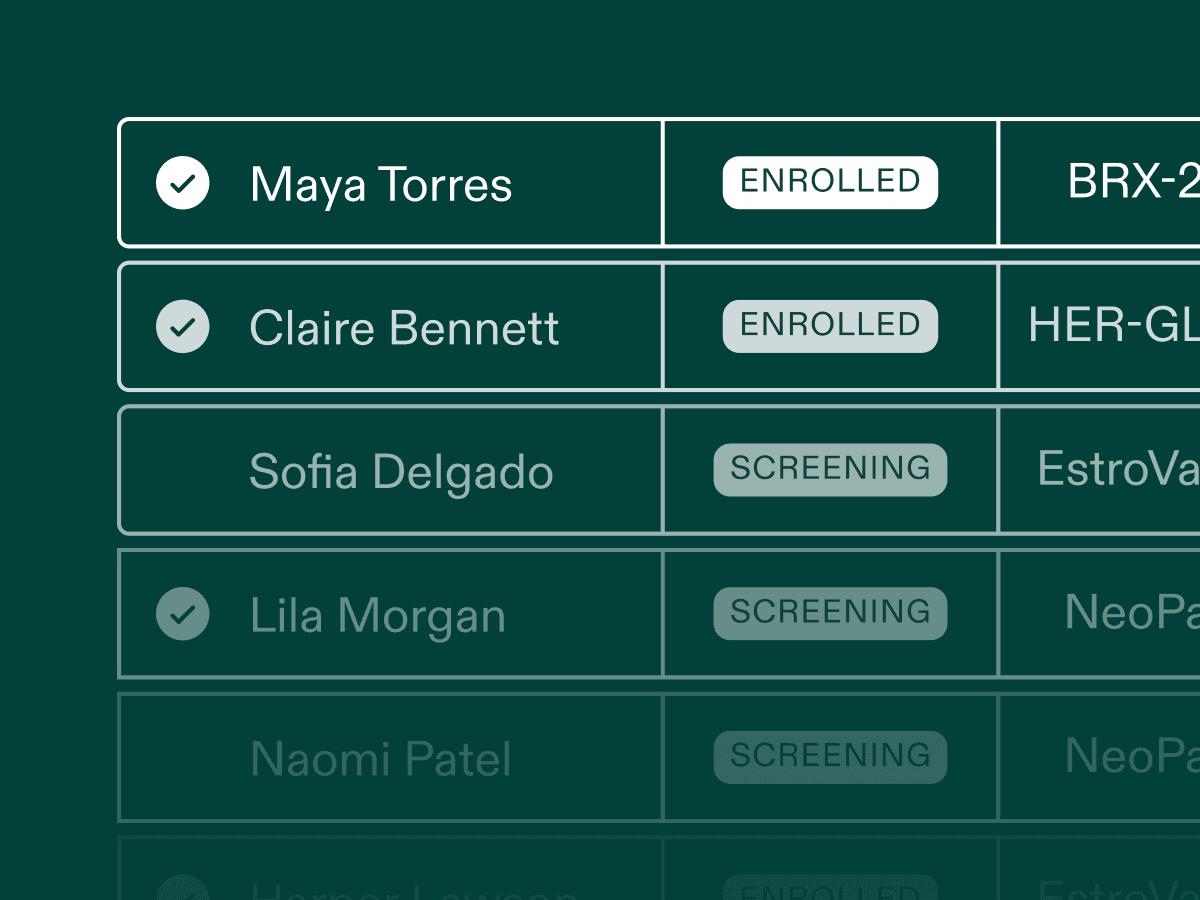Viewport: 1200px width, 900px height.
Task: Toggle the checkmark beside Maya Torres
Action: pos(183,184)
